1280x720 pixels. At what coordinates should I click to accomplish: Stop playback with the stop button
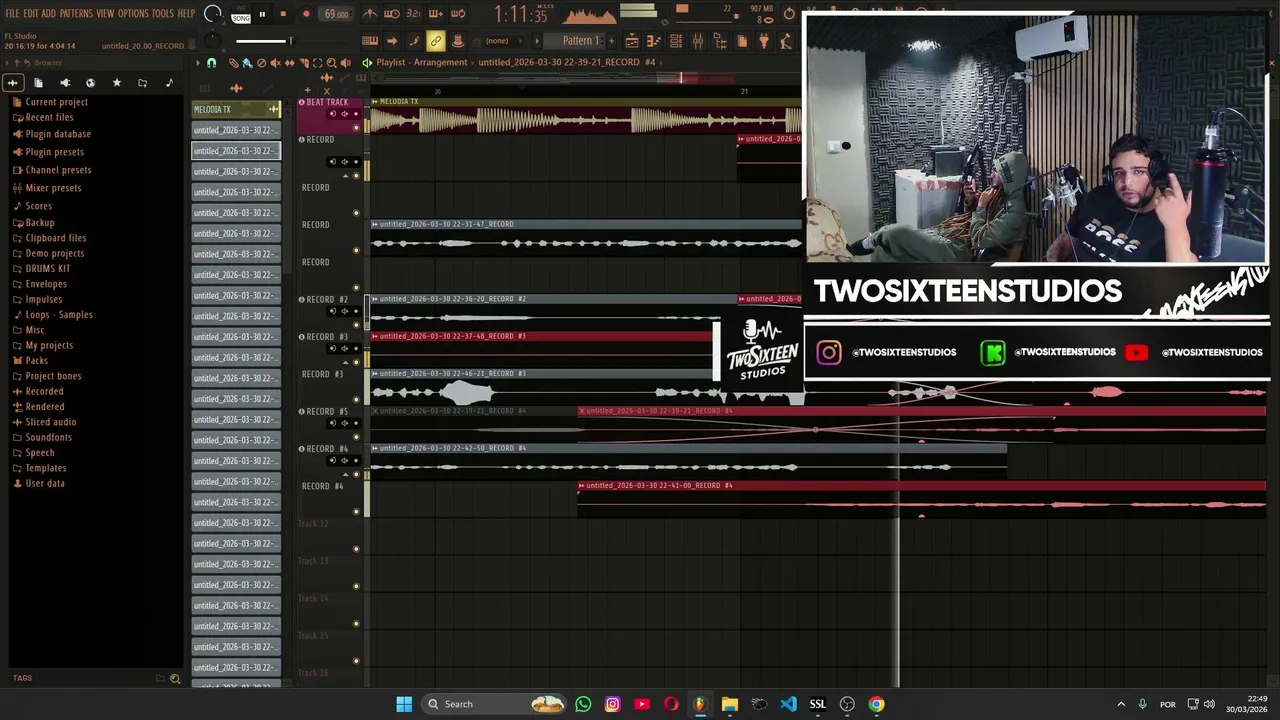[283, 14]
